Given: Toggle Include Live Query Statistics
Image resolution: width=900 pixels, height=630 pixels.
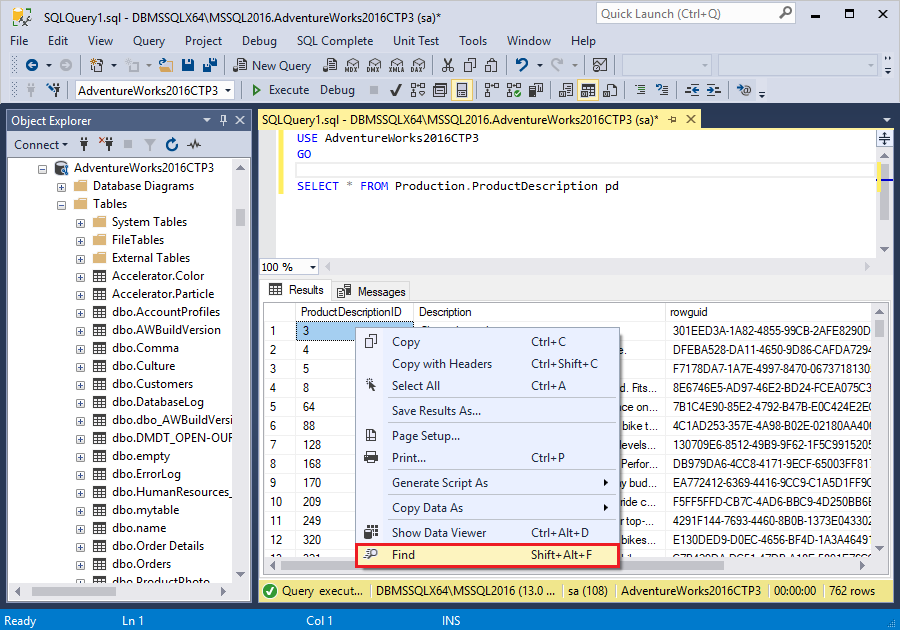Looking at the screenshot, I should 514,90.
